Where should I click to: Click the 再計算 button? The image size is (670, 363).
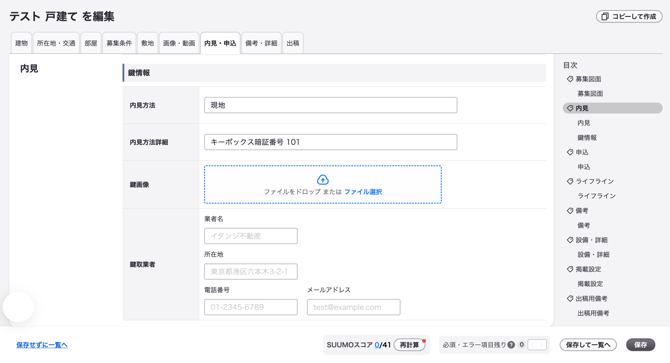[409, 345]
